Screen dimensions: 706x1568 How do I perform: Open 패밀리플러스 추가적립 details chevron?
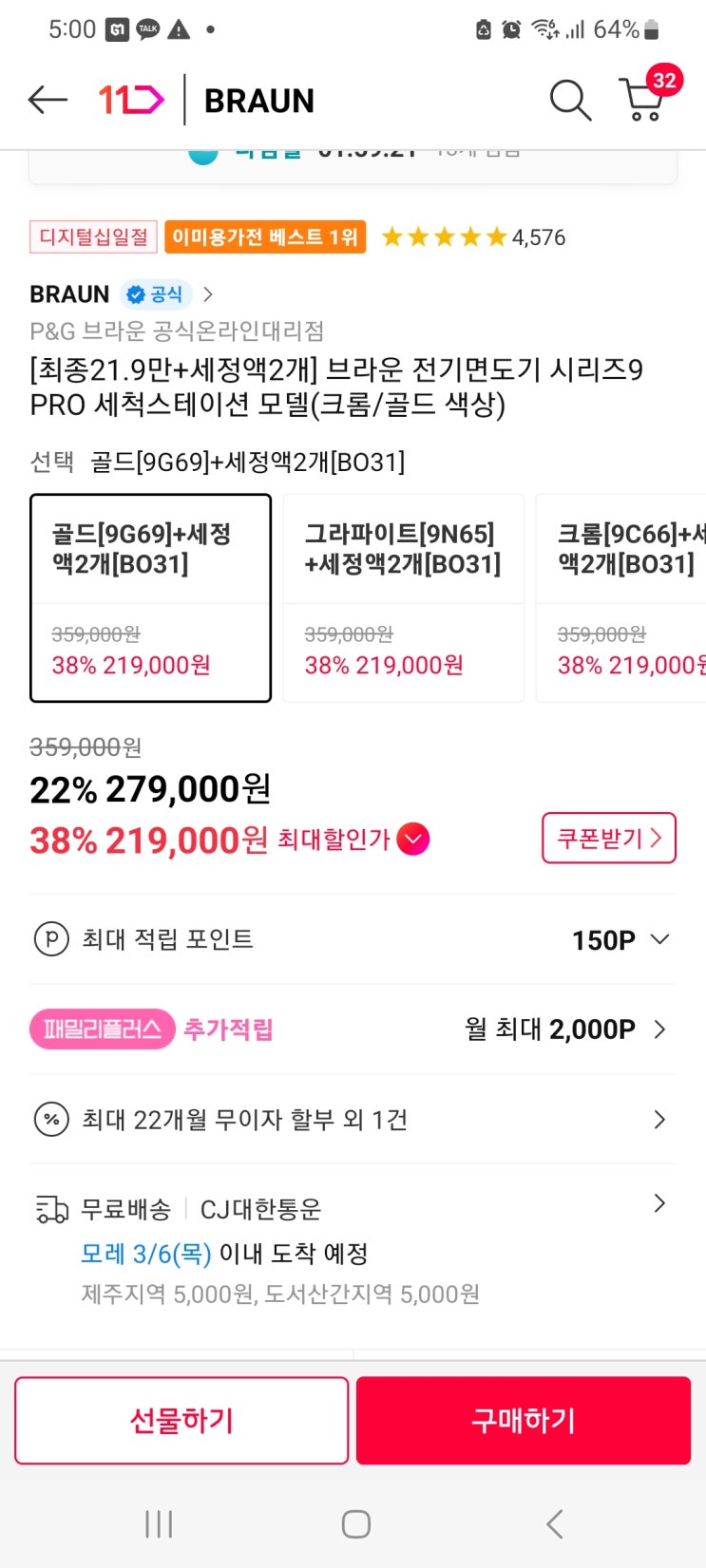point(659,1030)
